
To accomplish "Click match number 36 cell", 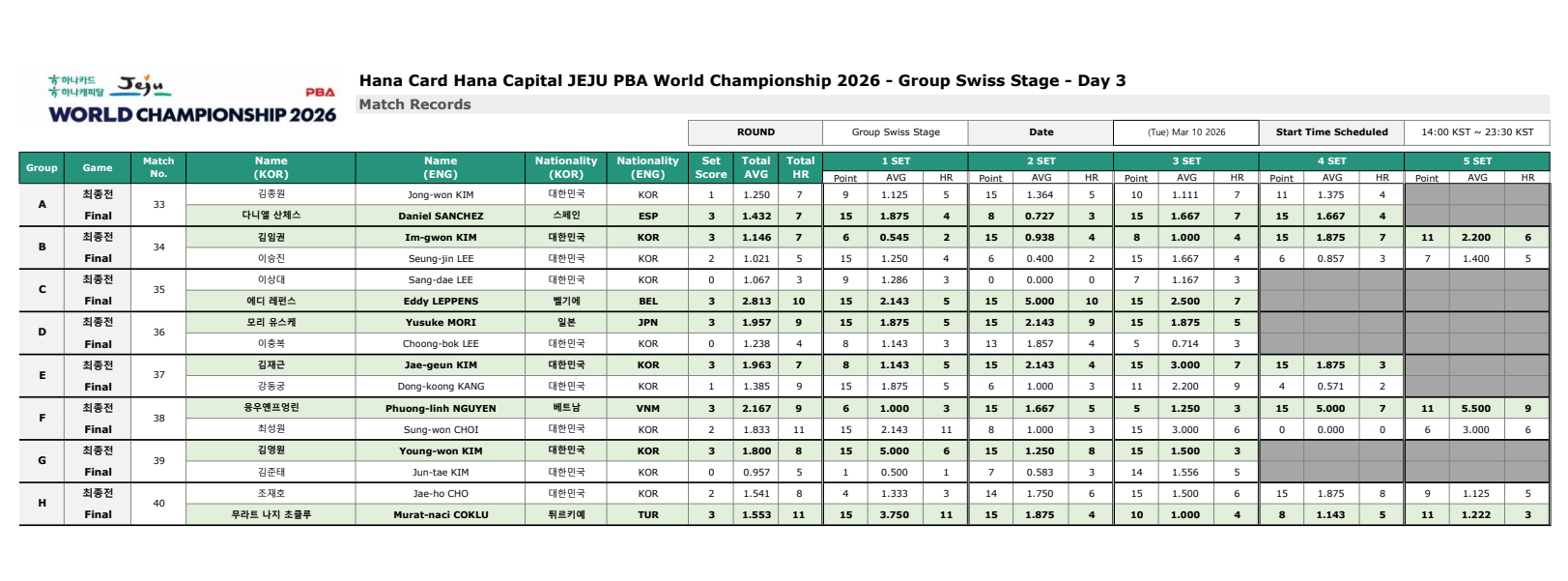I will (158, 333).
